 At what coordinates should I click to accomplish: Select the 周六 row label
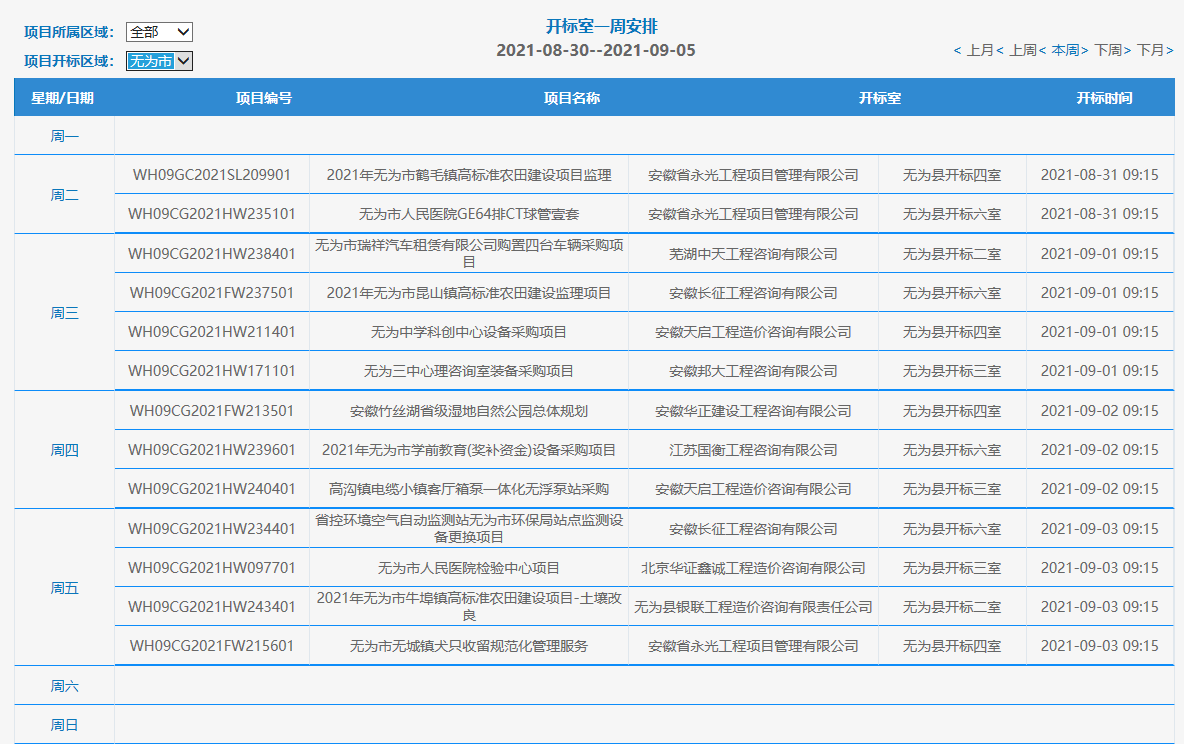pos(64,686)
